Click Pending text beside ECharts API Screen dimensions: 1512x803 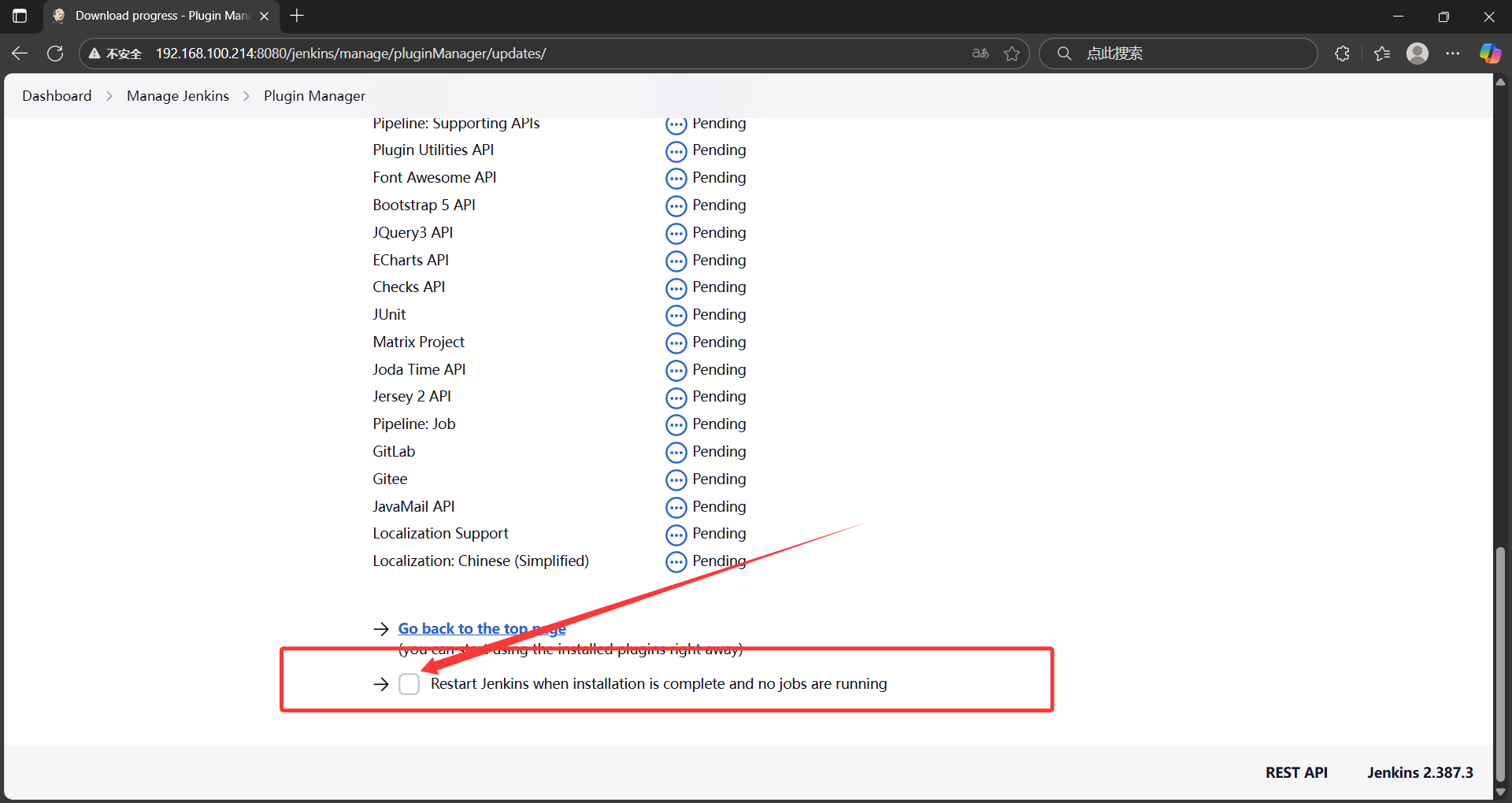[719, 260]
